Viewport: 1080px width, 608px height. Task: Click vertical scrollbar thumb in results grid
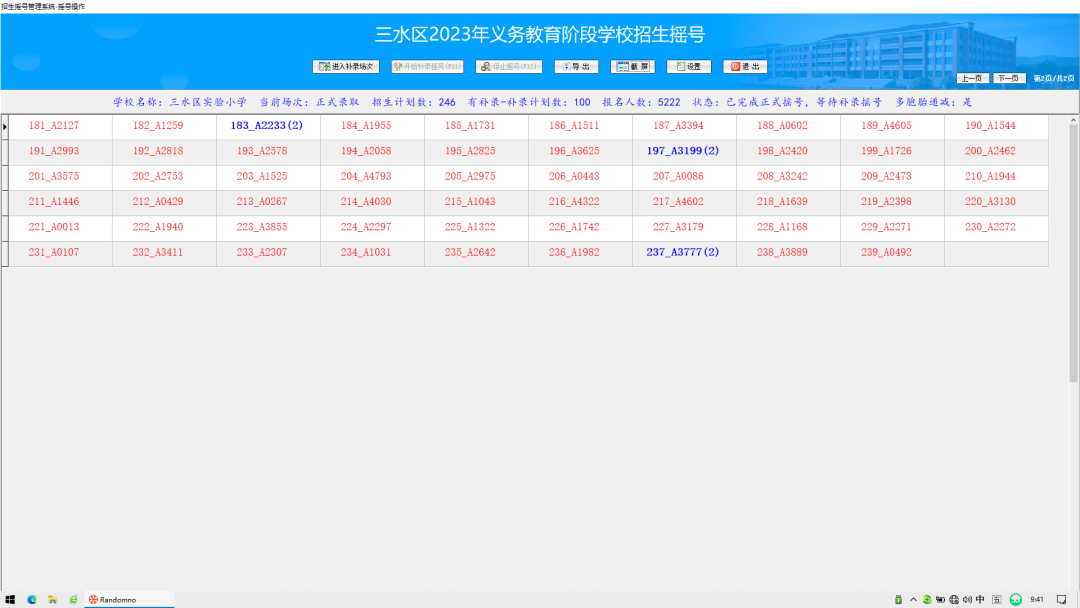coord(1073,253)
